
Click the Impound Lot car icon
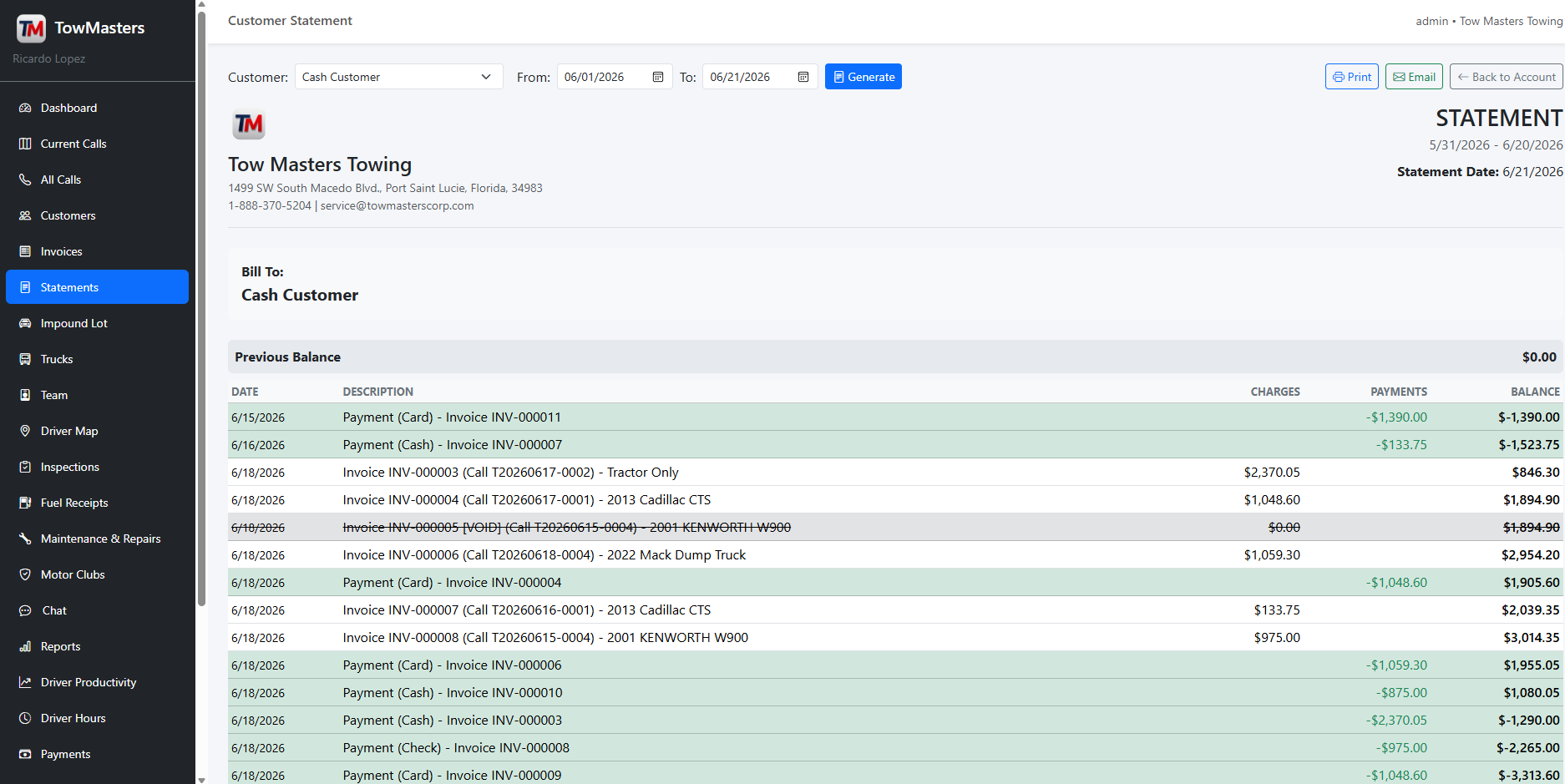tap(25, 323)
